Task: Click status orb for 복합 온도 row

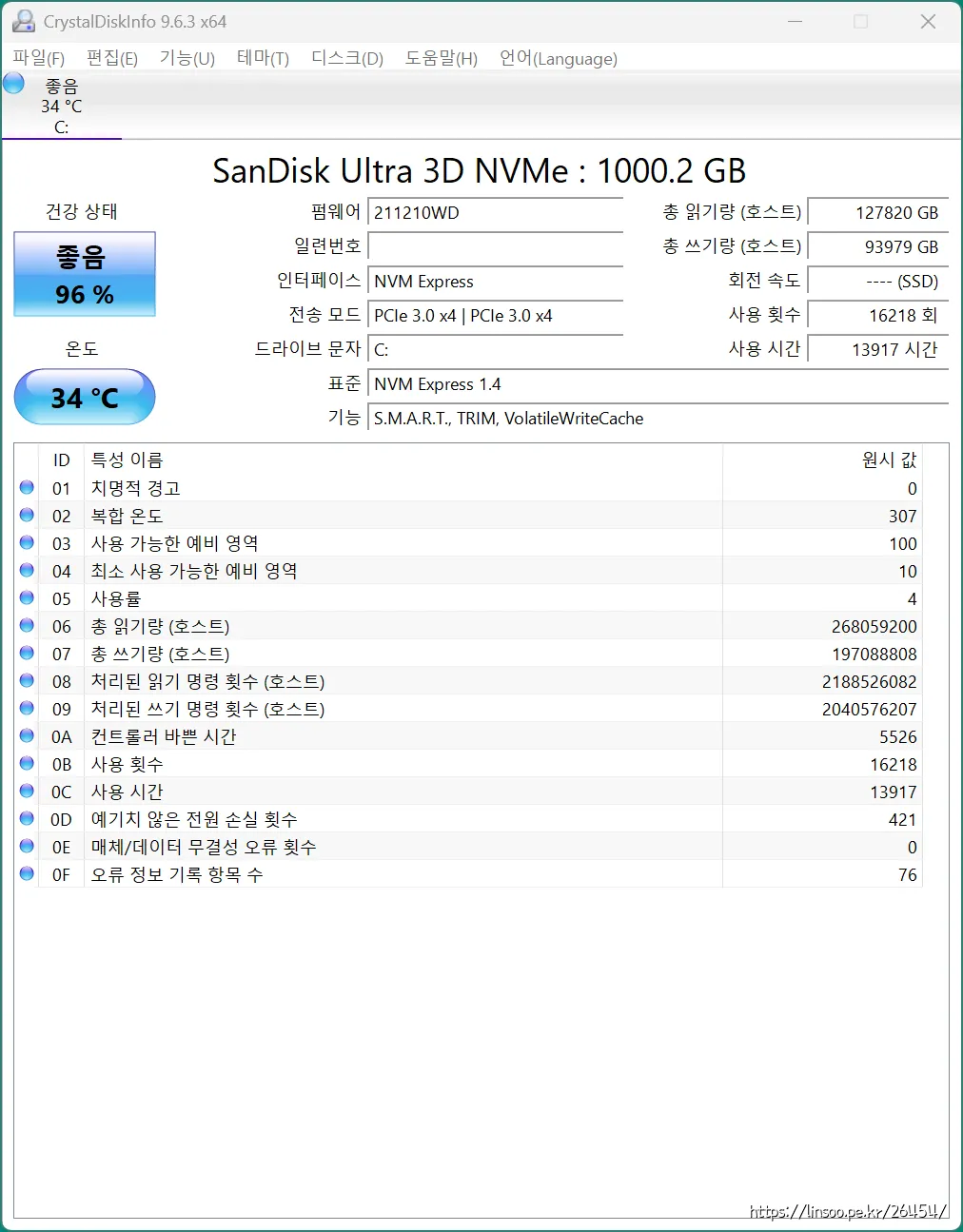Action: [x=27, y=516]
